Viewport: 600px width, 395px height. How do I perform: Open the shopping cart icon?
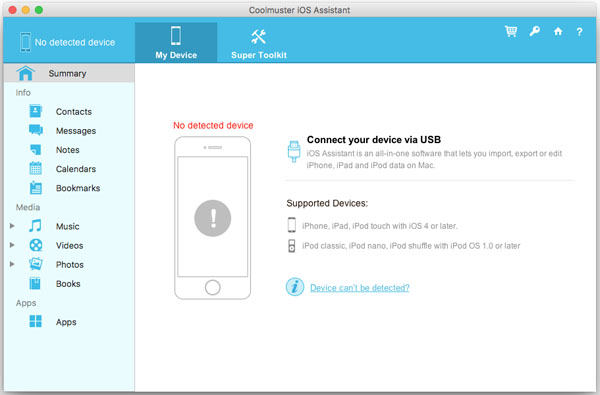pyautogui.click(x=511, y=31)
